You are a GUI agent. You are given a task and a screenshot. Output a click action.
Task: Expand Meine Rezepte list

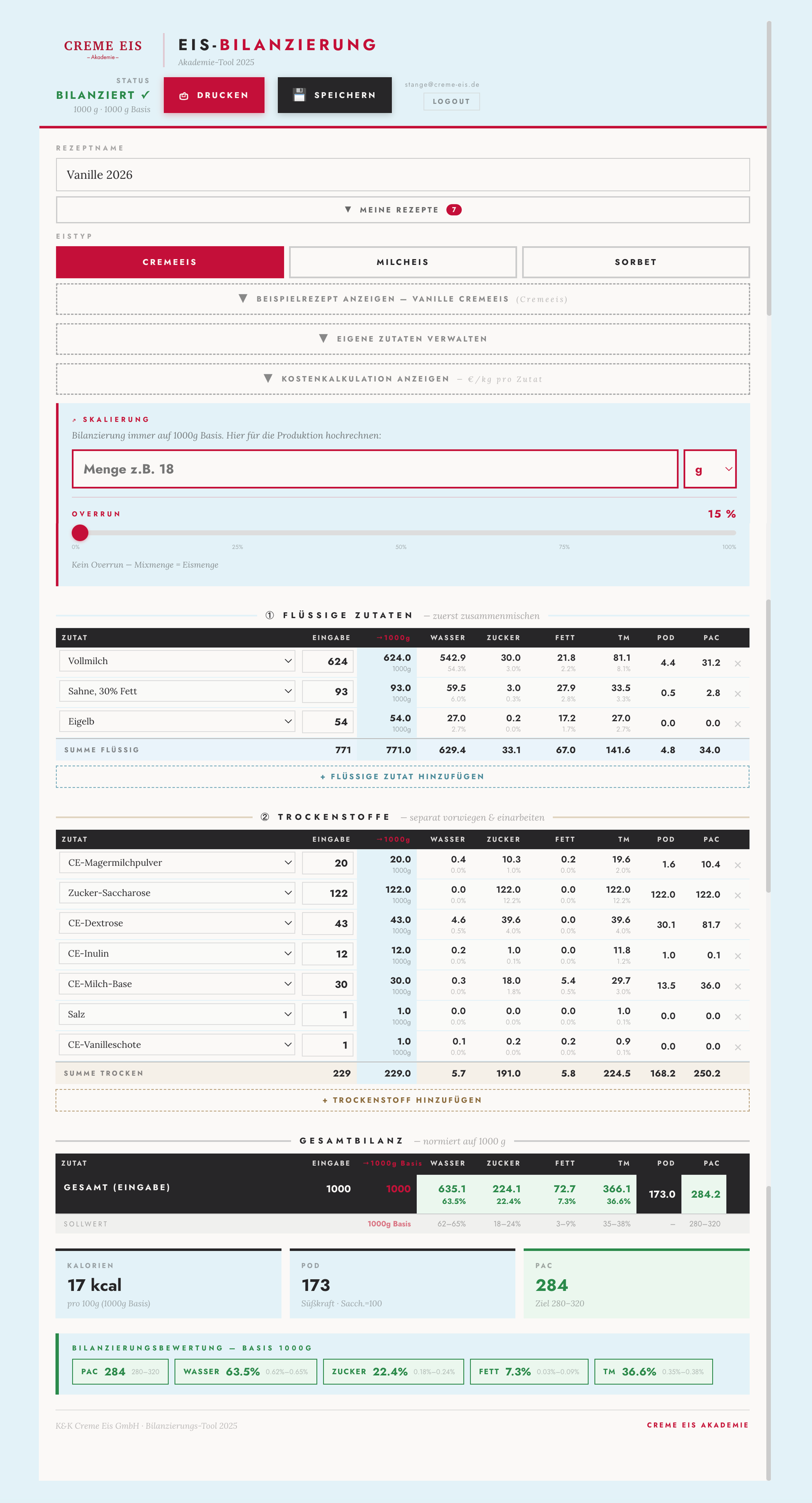[x=403, y=210]
